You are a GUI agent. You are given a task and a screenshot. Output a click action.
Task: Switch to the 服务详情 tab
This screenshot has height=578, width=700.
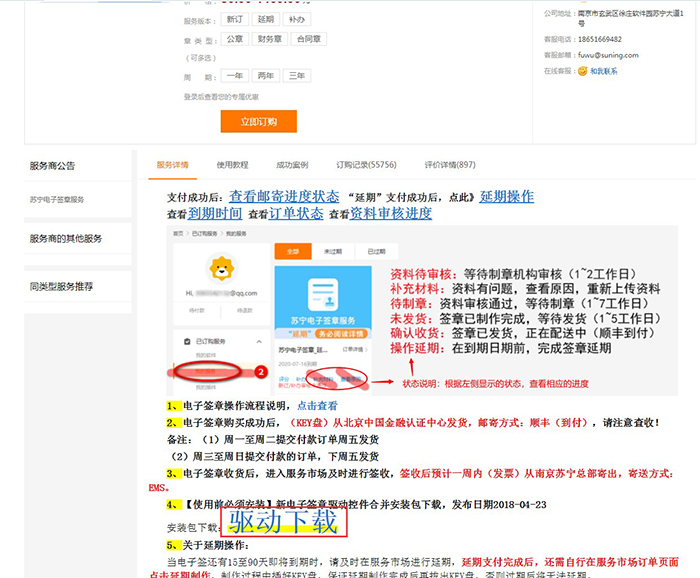coord(172,165)
